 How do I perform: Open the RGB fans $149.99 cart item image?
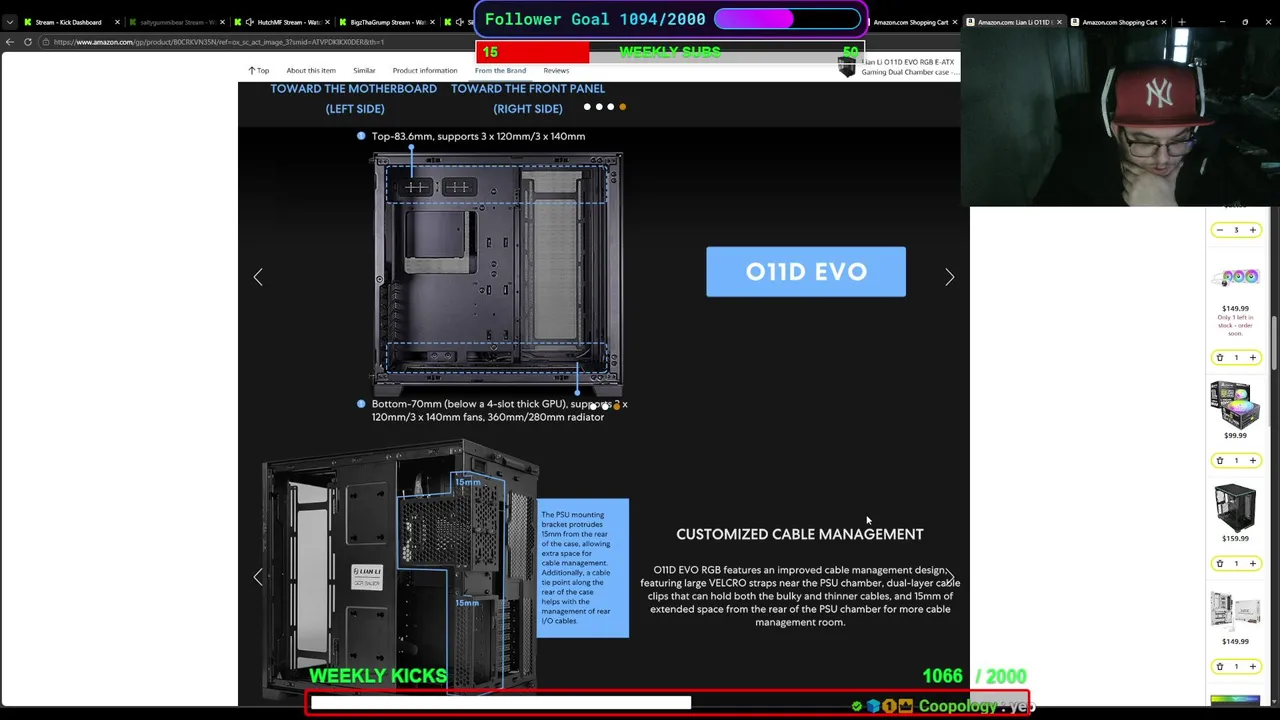pos(1236,277)
